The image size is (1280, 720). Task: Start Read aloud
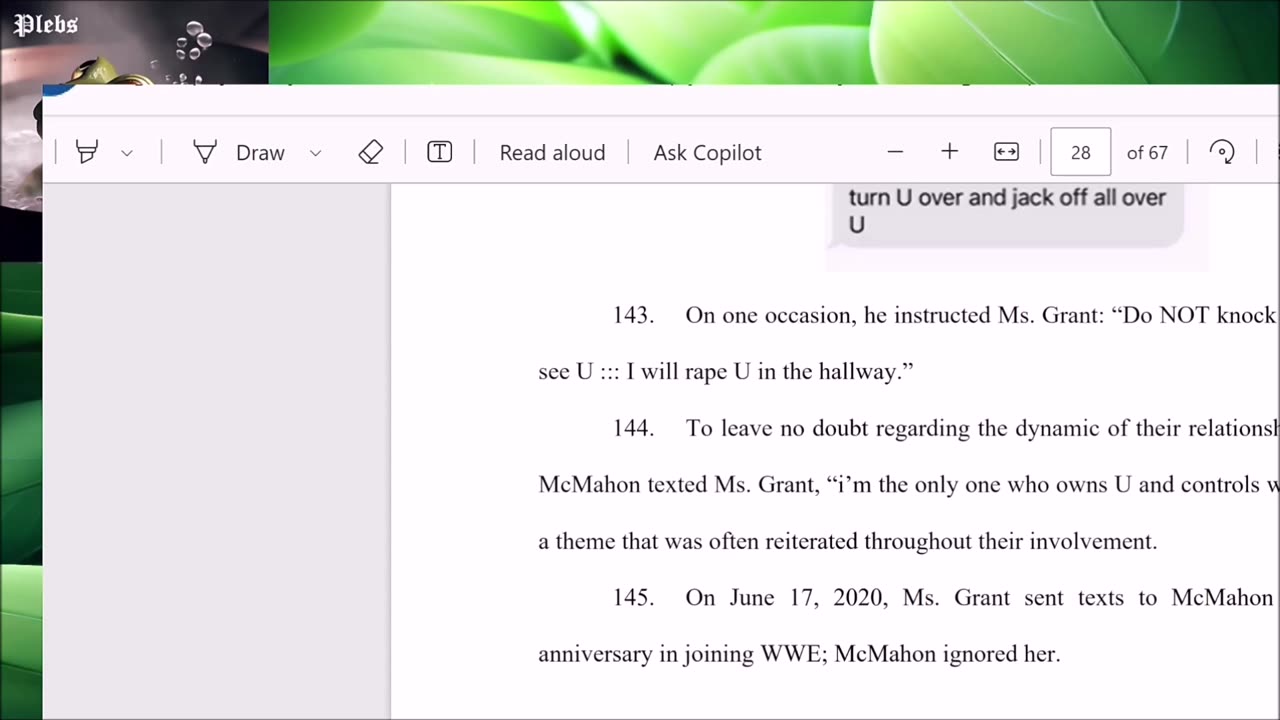(552, 153)
